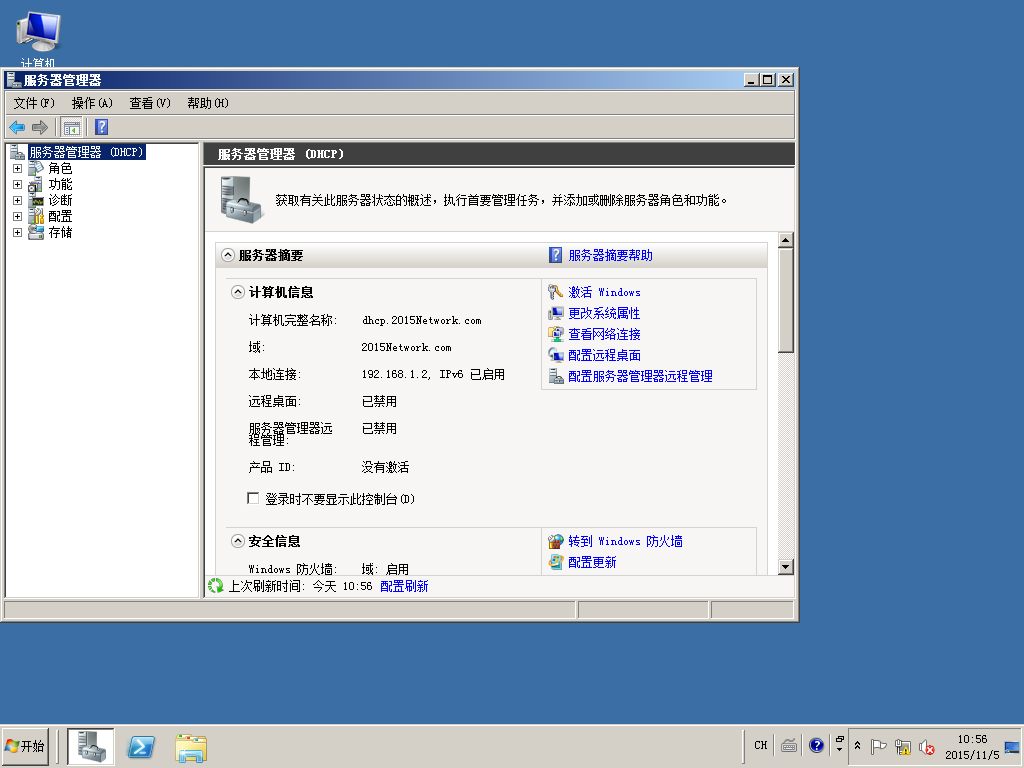Click the 配置更新 link
Screen dimensions: 1024x768
(592, 562)
